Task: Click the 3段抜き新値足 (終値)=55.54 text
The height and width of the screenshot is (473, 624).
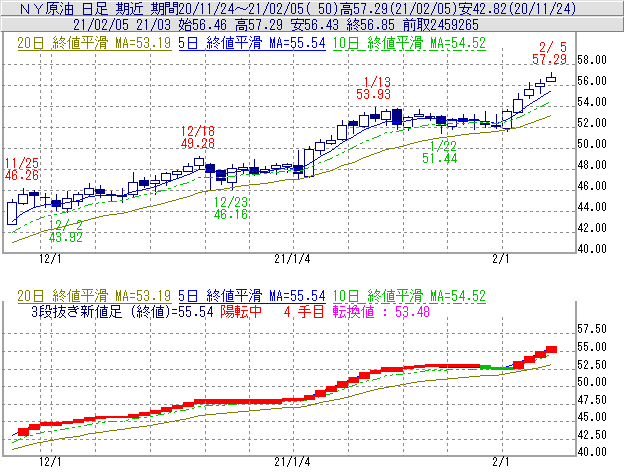Action: (123, 311)
